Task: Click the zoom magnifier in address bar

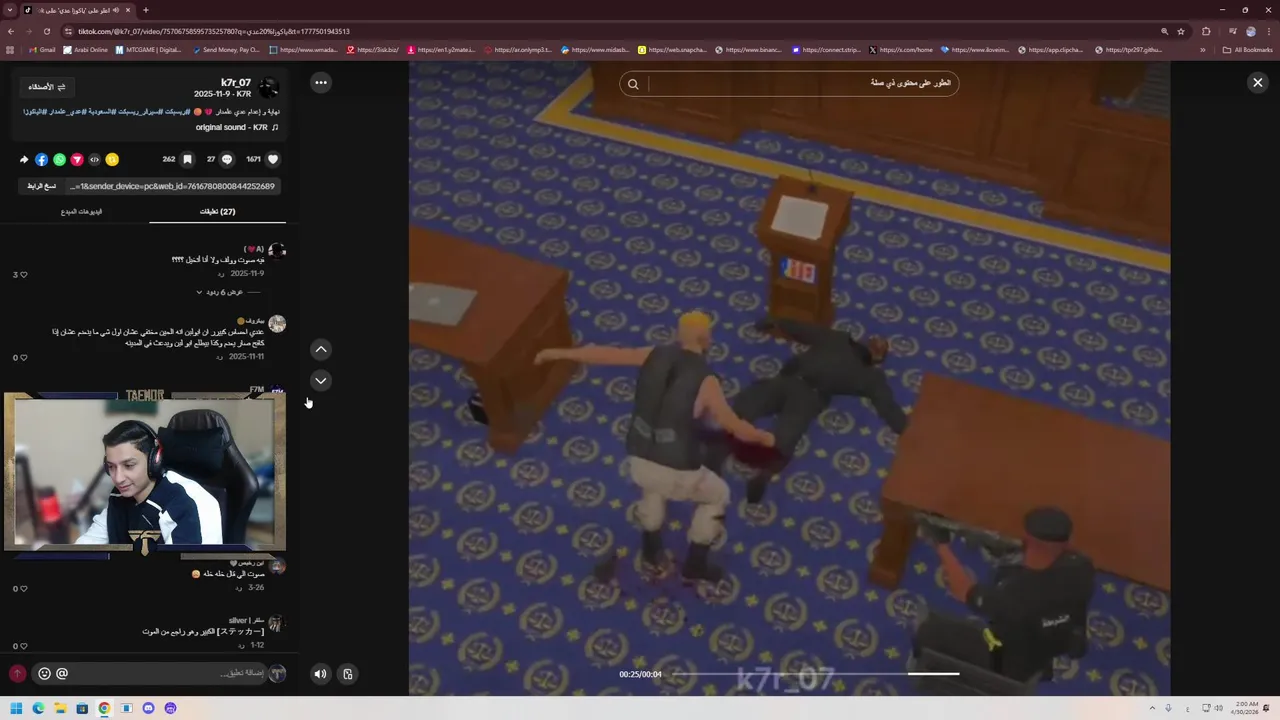Action: tap(1164, 31)
